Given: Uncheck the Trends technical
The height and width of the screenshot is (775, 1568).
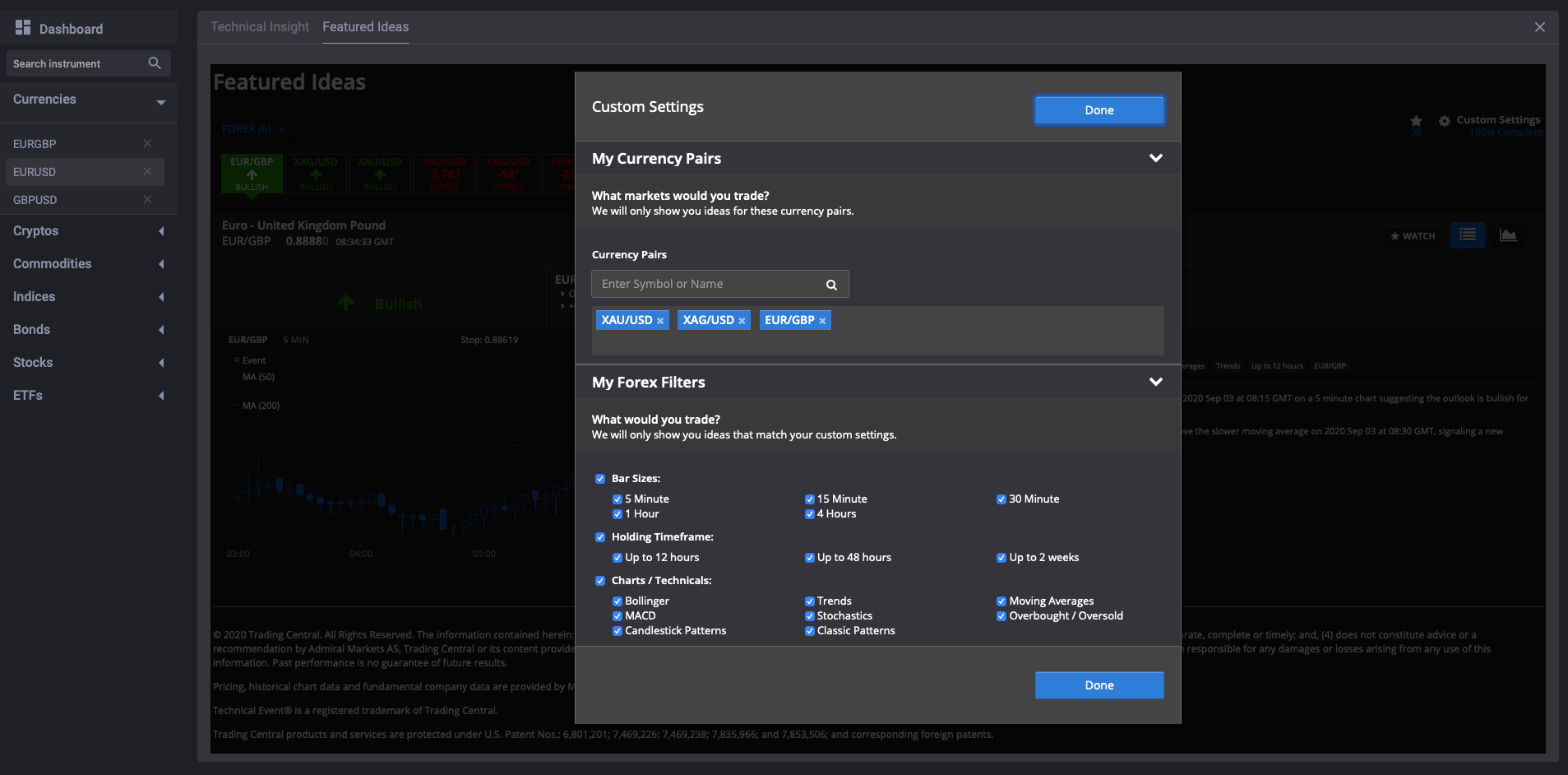Looking at the screenshot, I should (x=810, y=601).
